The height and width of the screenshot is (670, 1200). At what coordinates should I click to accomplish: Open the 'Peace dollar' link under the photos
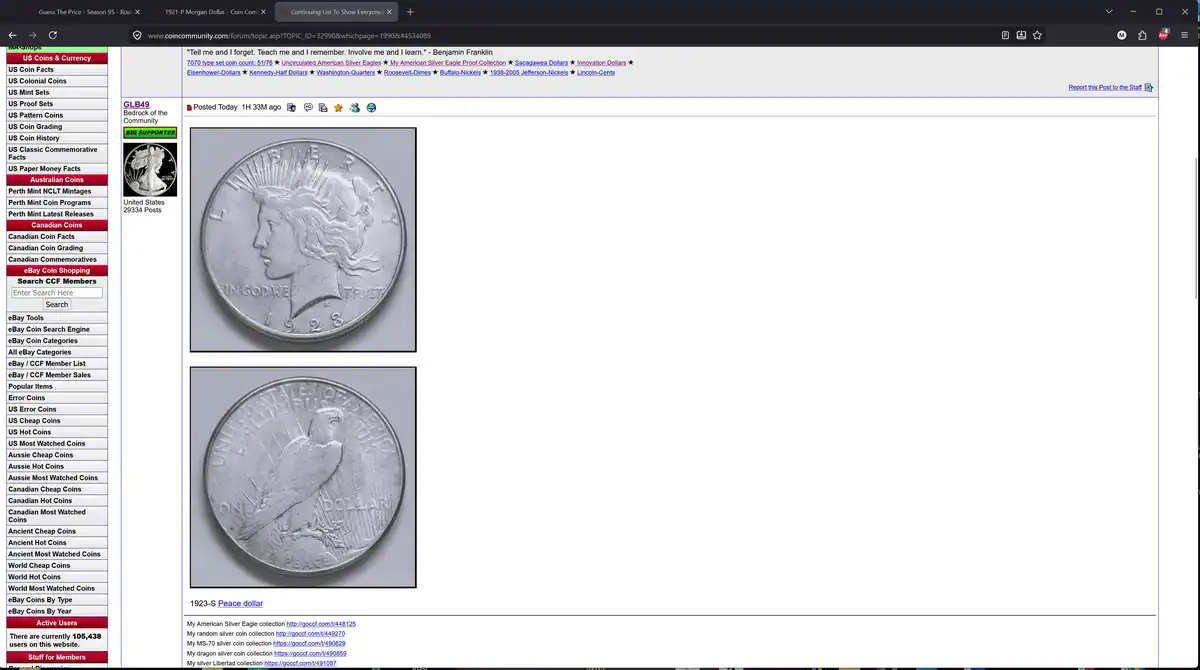[240, 603]
